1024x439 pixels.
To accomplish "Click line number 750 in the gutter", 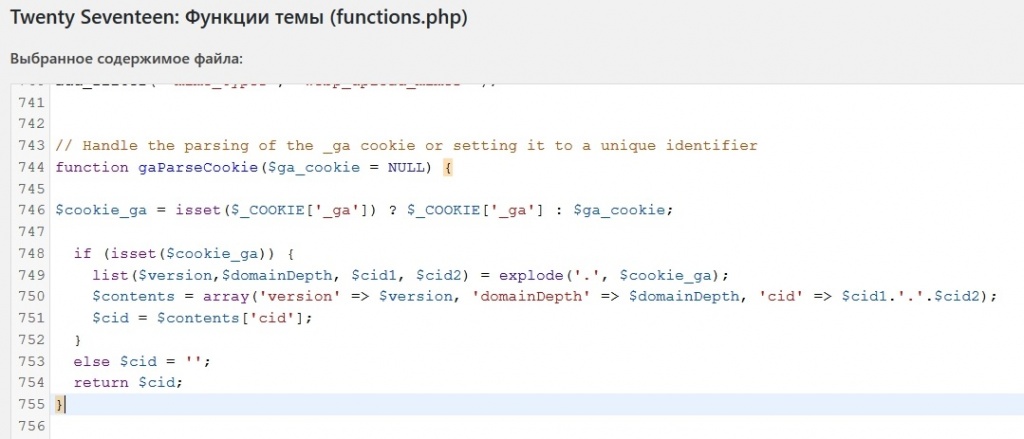I will click(31, 297).
